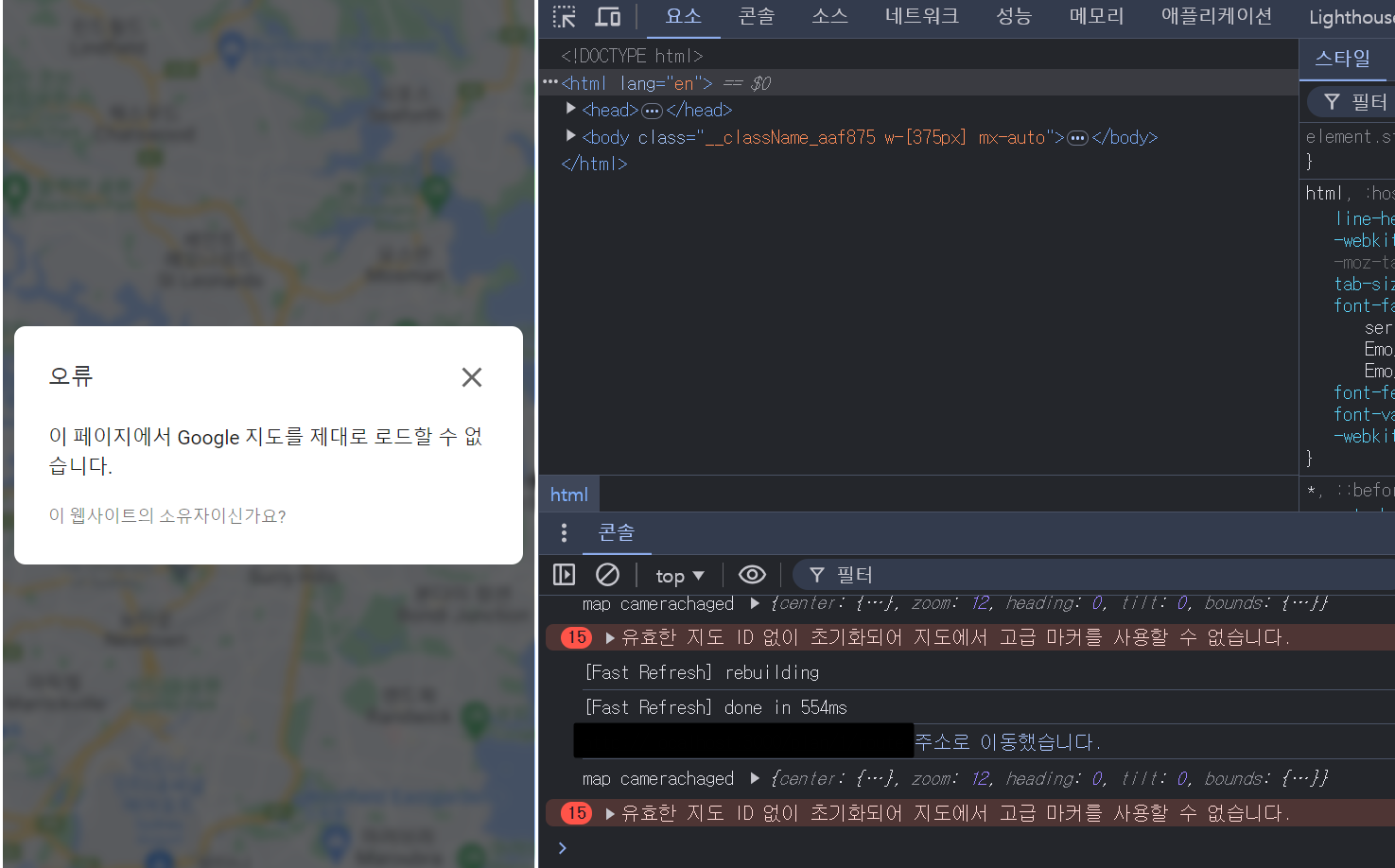Select the html breadcrumb
This screenshot has height=868, width=1395.
click(x=568, y=495)
